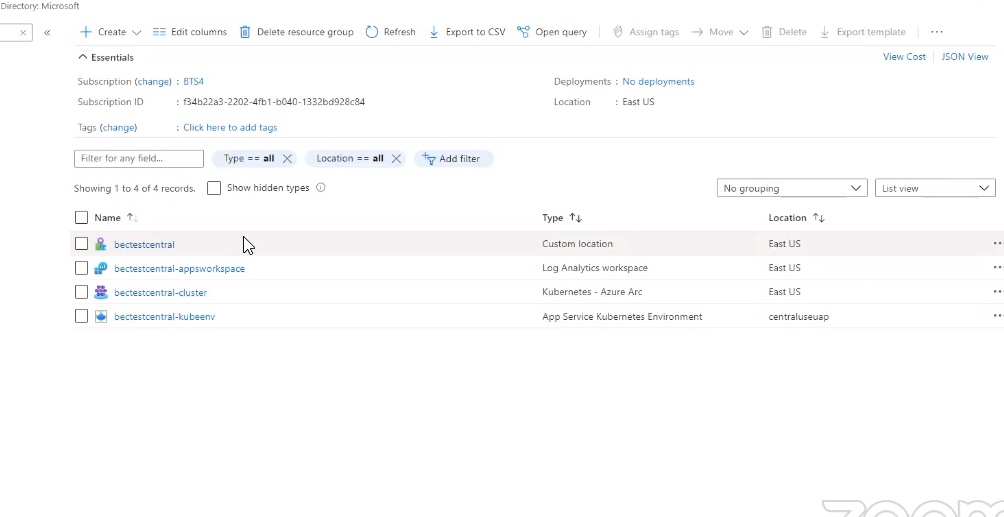The width and height of the screenshot is (1004, 517).
Task: Open the bectestcentral-cluster resource
Action: click(160, 293)
